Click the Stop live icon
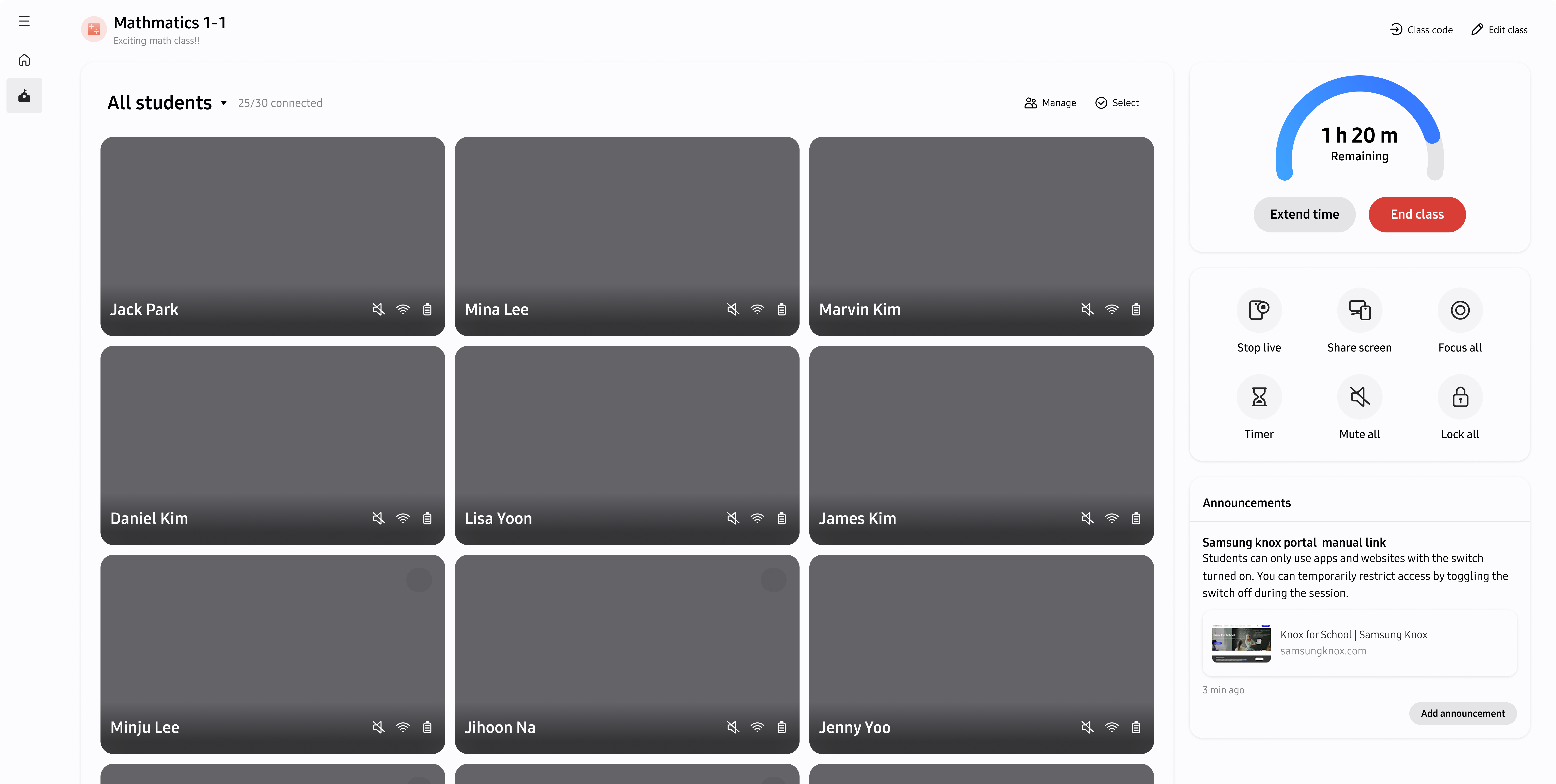Image resolution: width=1556 pixels, height=784 pixels. pyautogui.click(x=1259, y=310)
